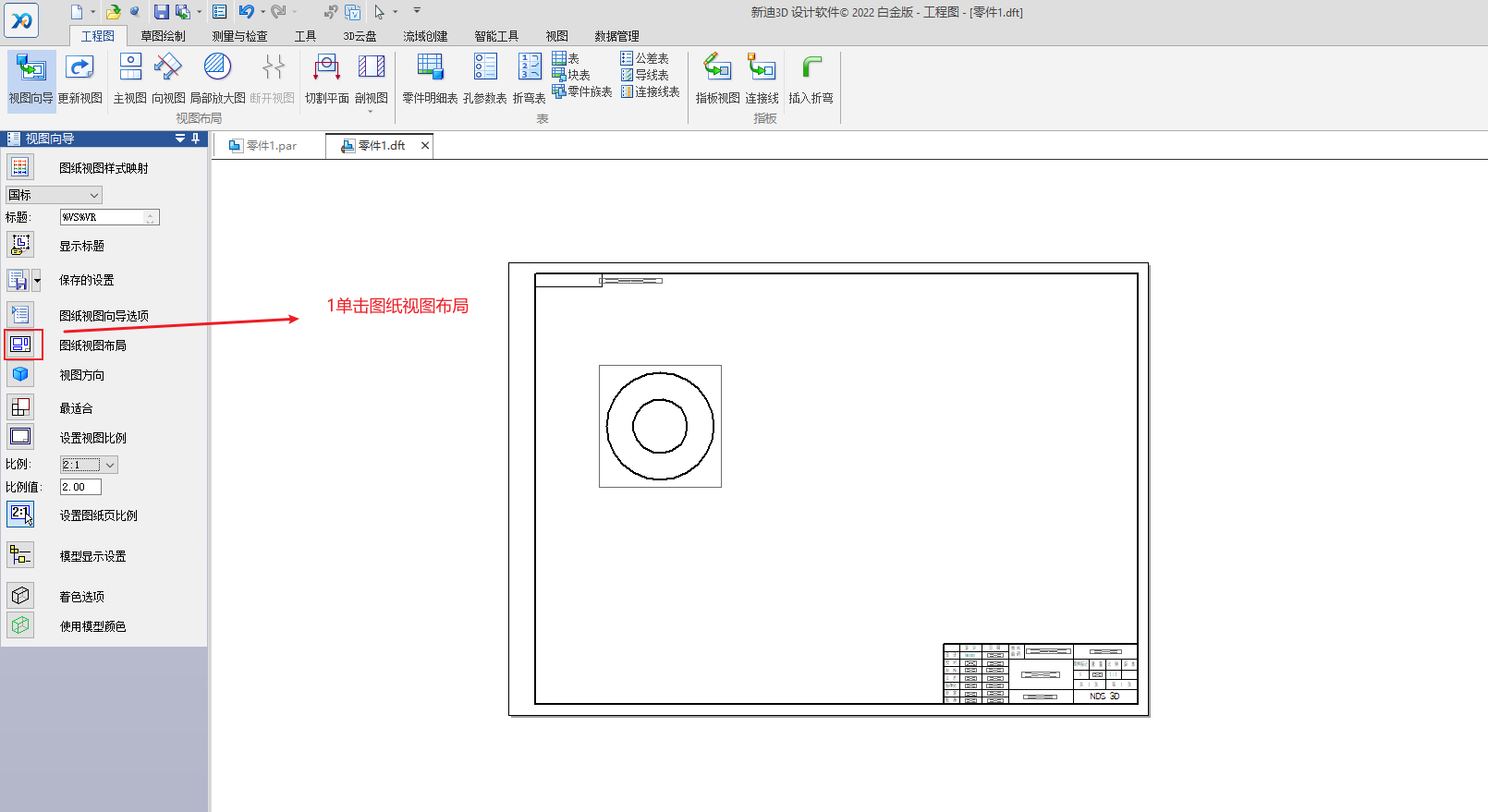Toggle 设置图纸页比例 sheet scale icon
The image size is (1488, 812).
point(20,515)
